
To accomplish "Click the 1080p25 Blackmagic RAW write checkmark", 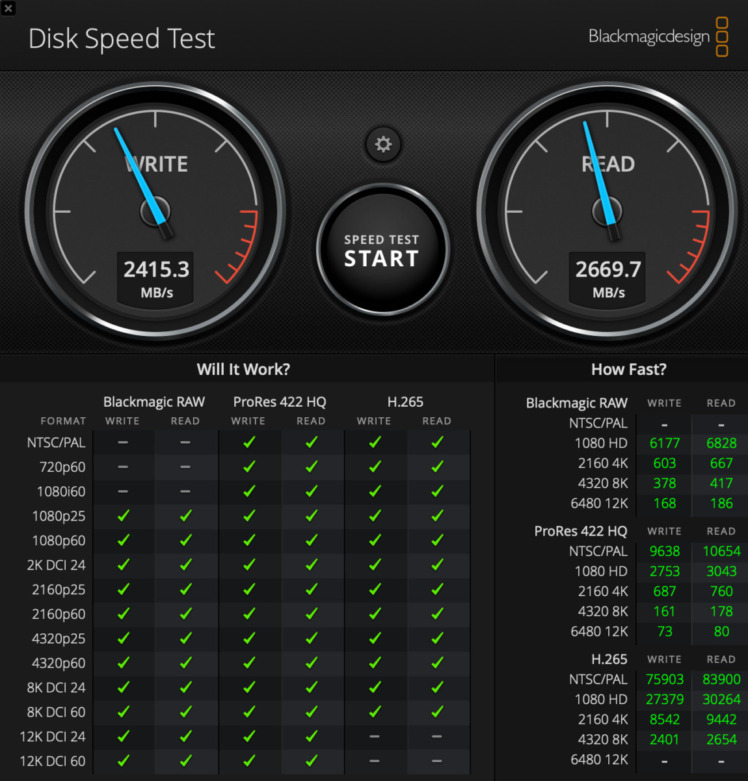I will click(123, 516).
